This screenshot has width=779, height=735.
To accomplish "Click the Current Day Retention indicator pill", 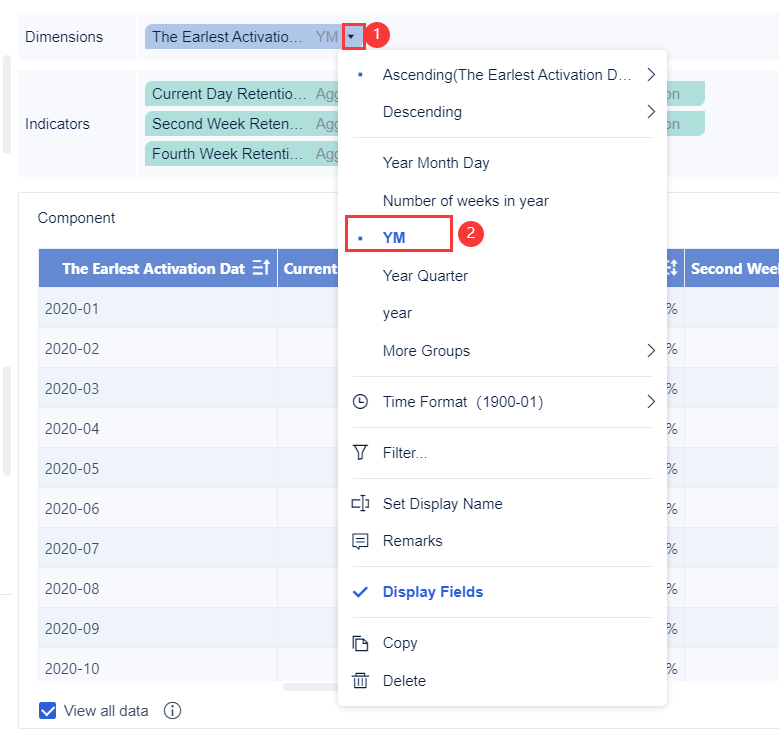I will (x=229, y=94).
